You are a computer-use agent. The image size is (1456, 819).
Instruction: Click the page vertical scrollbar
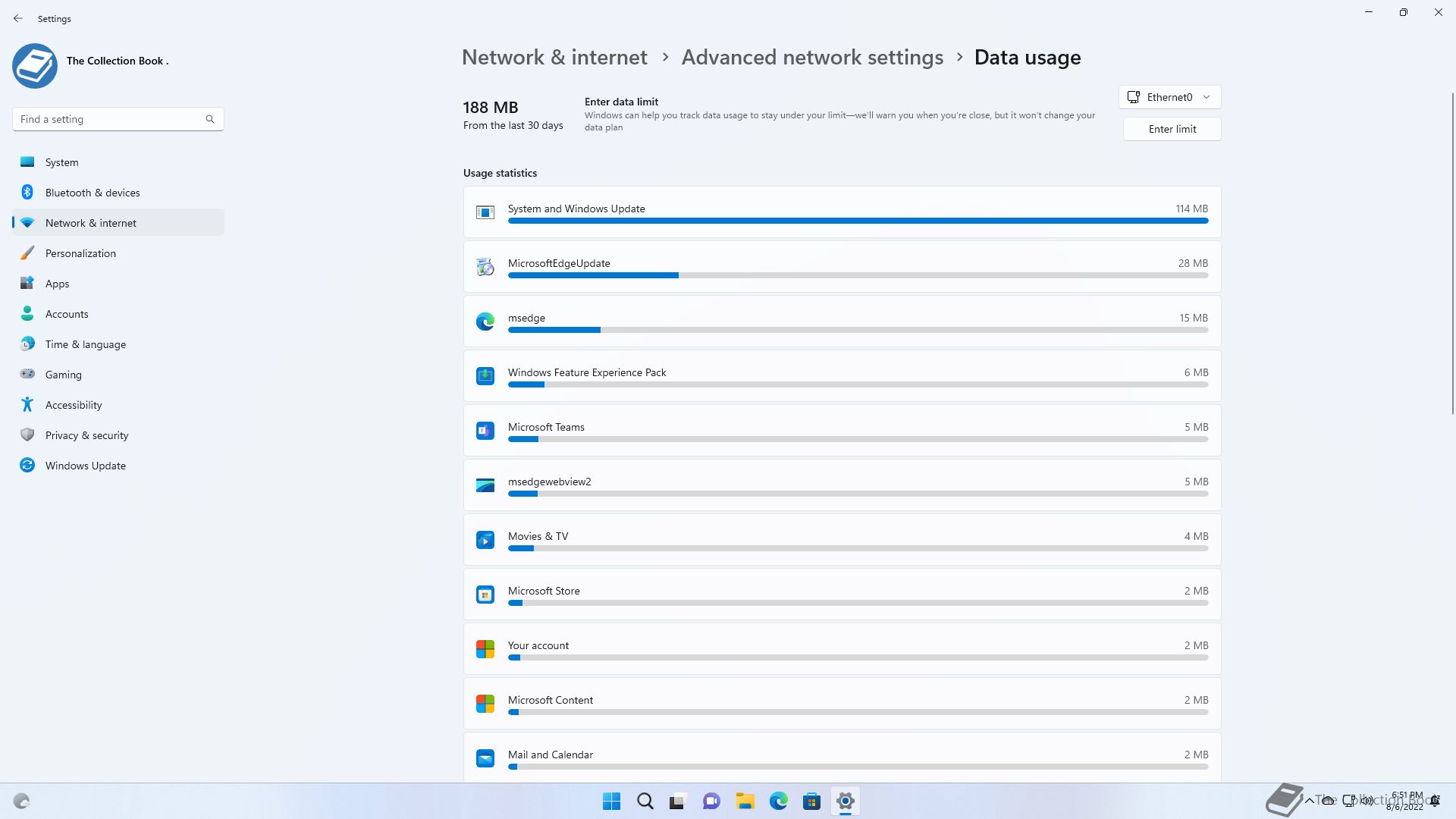(x=1452, y=253)
